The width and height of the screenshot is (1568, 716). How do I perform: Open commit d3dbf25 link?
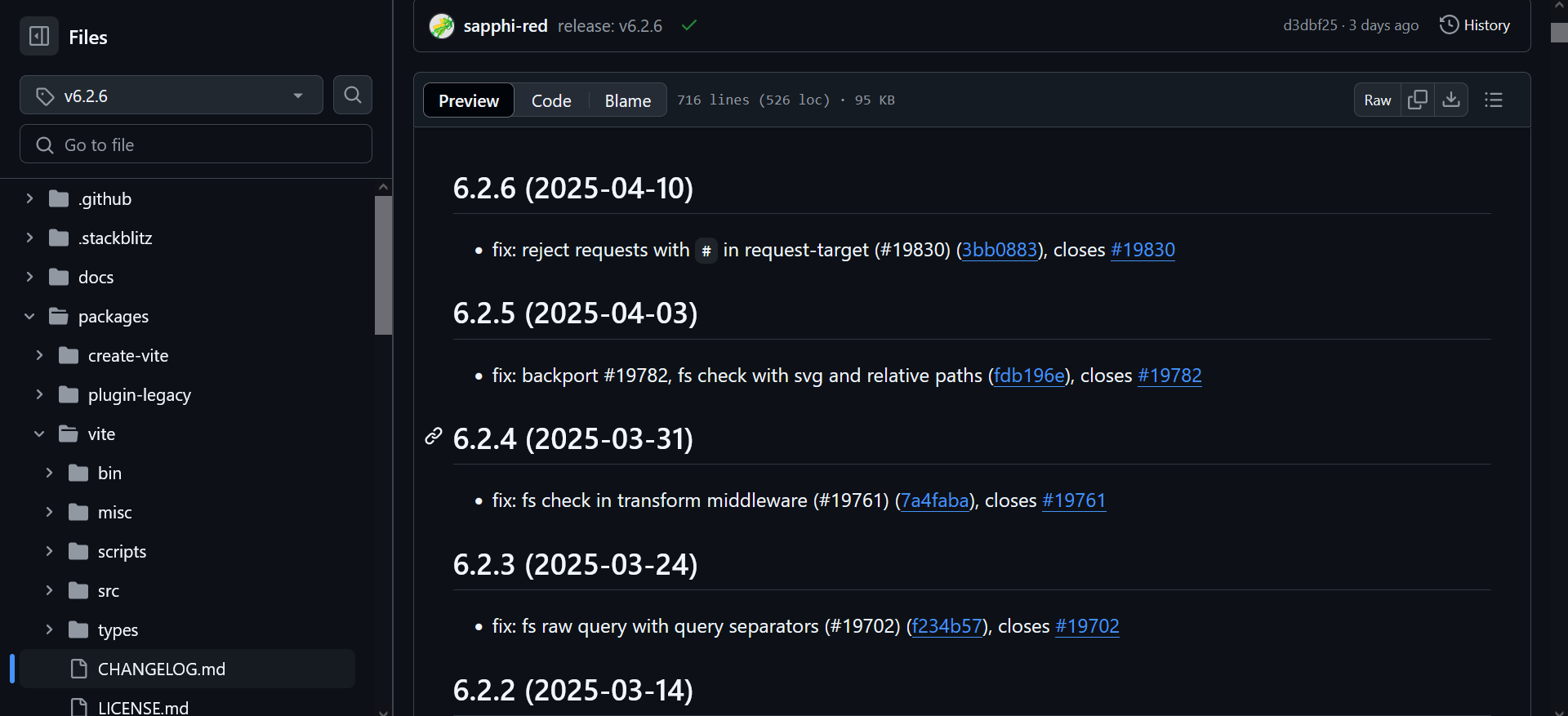pos(1310,25)
